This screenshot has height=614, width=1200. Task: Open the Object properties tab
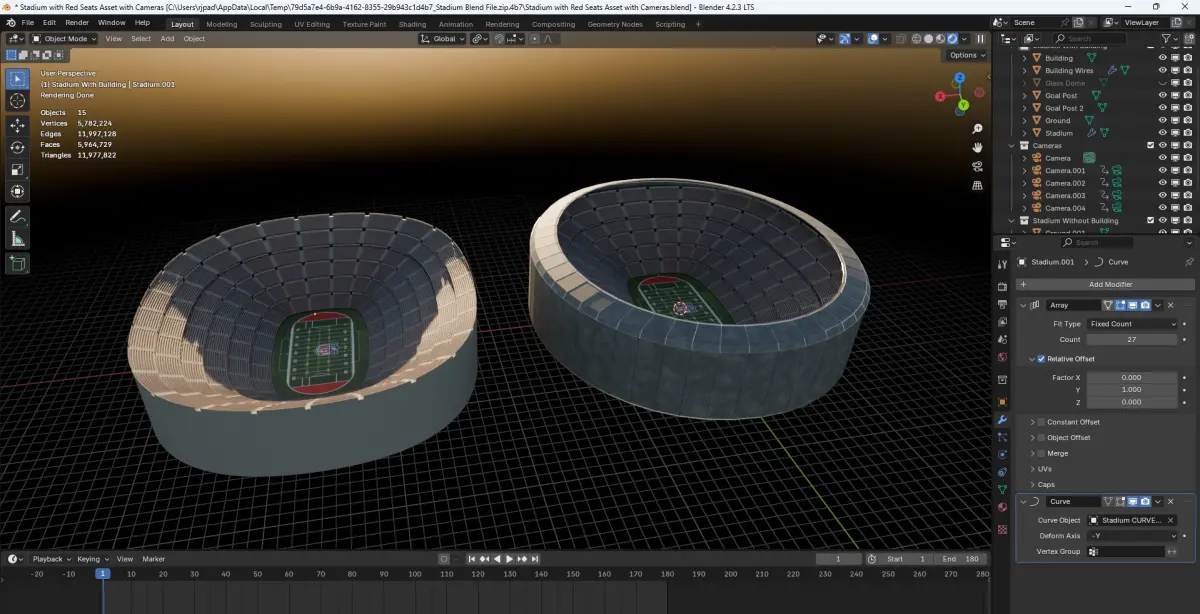tap(1002, 401)
